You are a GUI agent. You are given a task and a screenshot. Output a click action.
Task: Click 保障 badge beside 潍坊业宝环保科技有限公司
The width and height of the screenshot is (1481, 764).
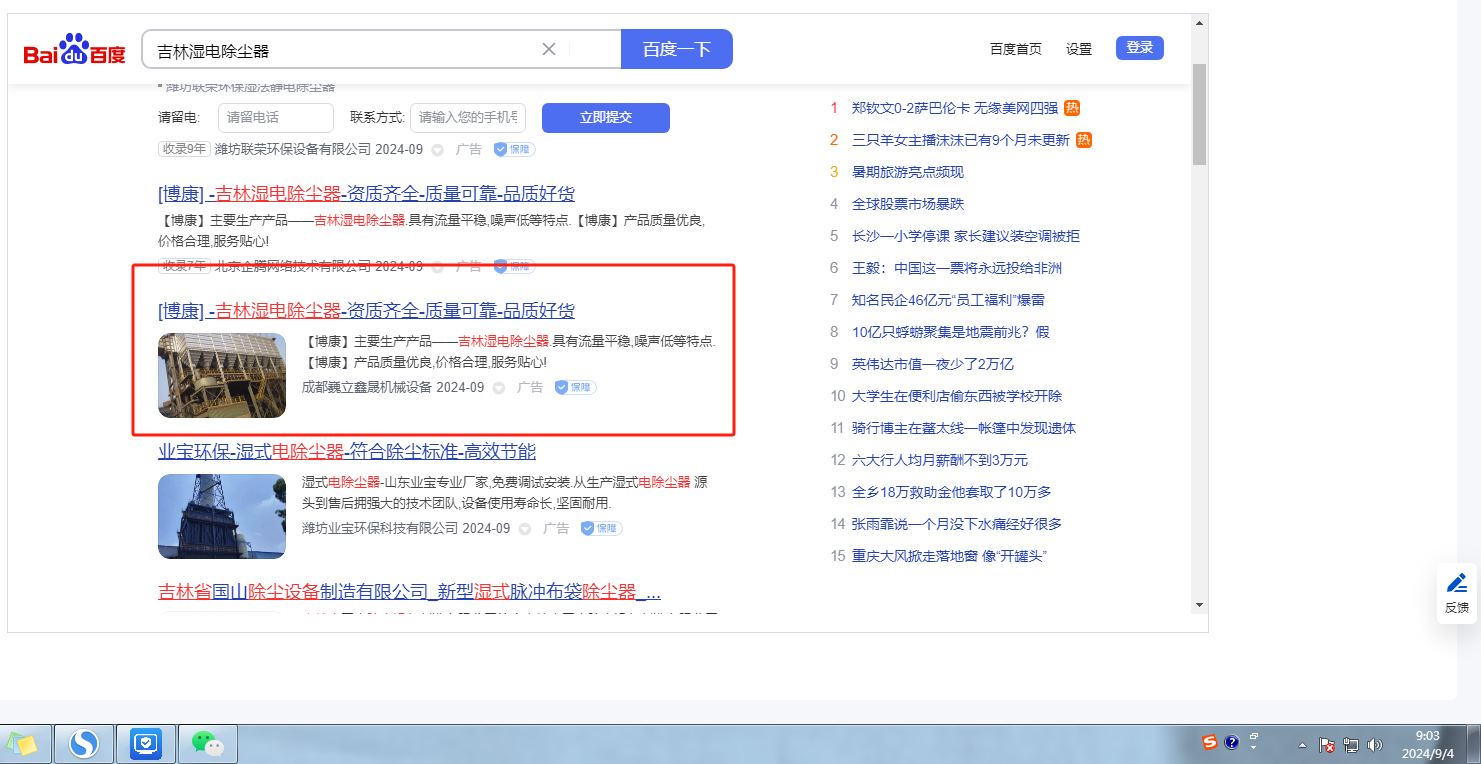pos(601,528)
